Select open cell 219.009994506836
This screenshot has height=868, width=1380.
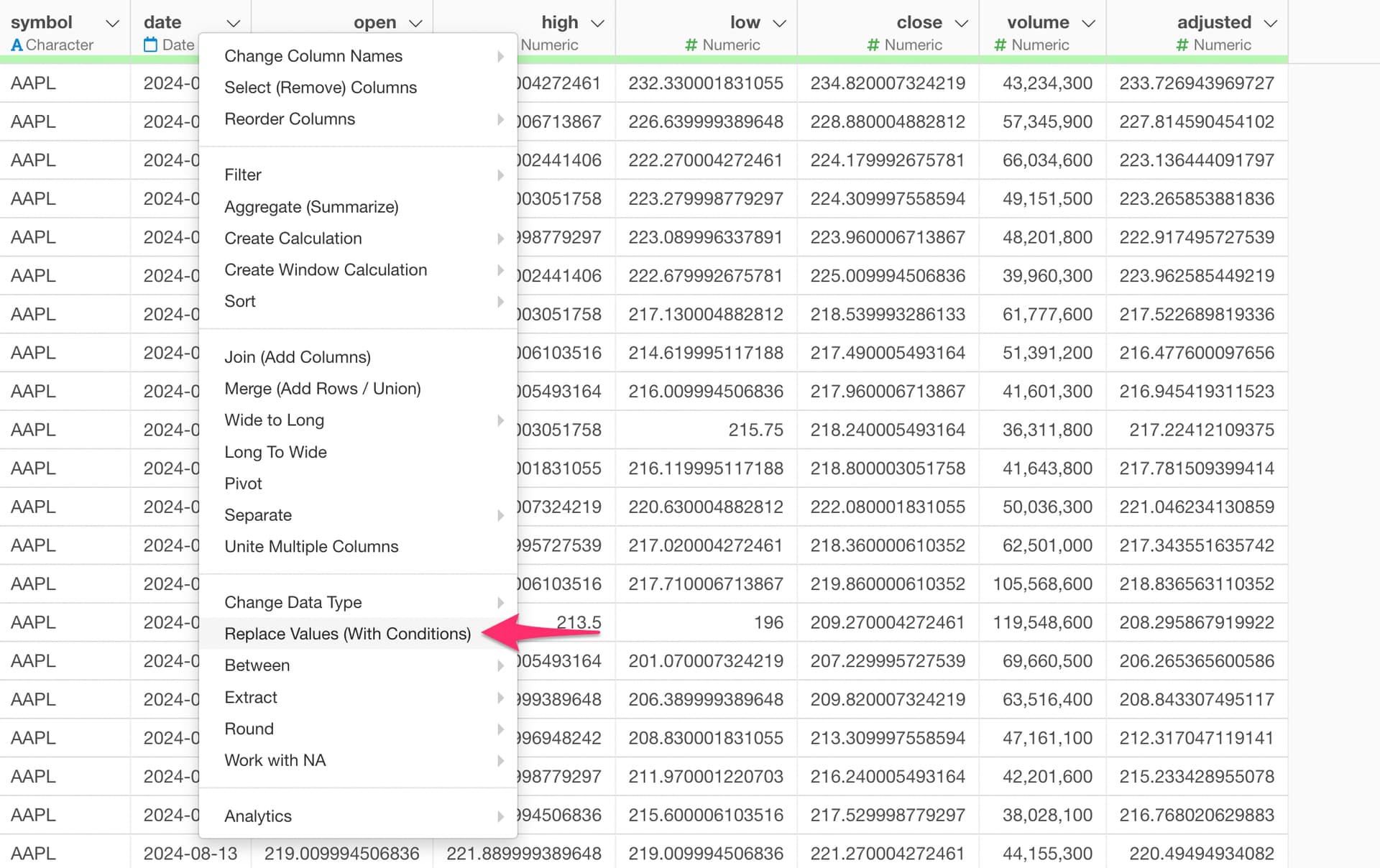(342, 854)
